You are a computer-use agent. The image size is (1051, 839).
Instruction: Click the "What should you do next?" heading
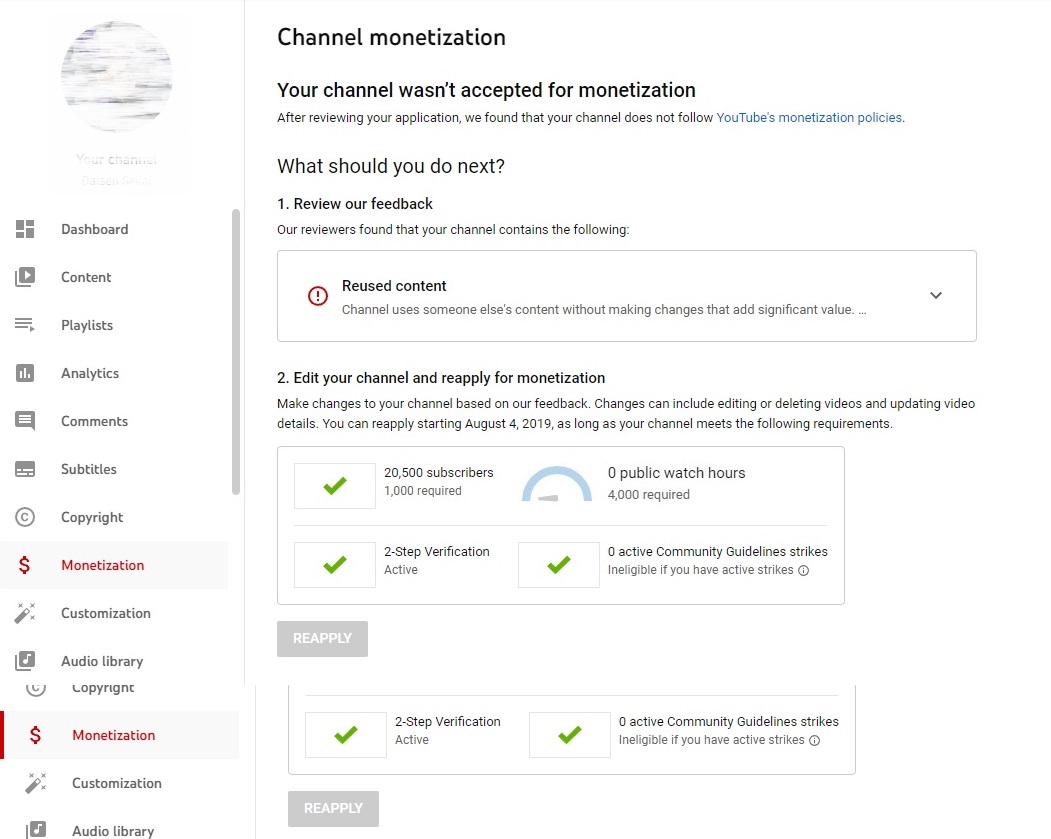point(391,166)
